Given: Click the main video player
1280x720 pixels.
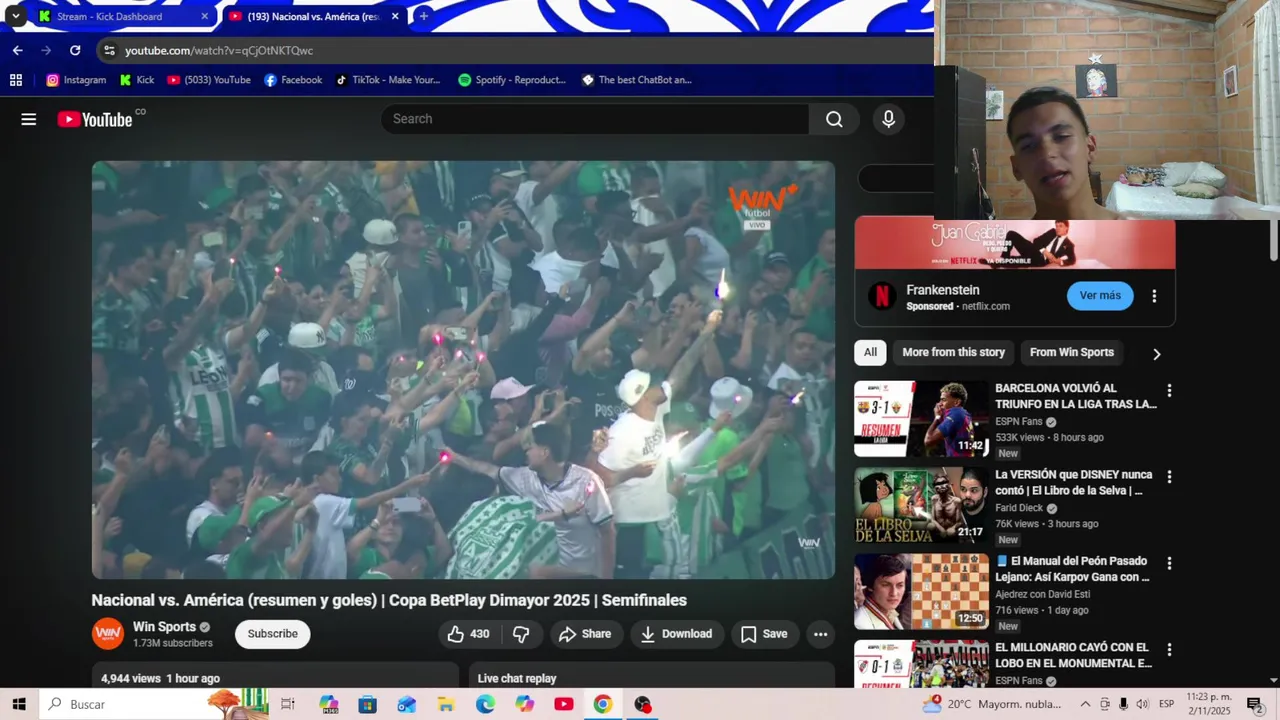Looking at the screenshot, I should click(x=463, y=370).
